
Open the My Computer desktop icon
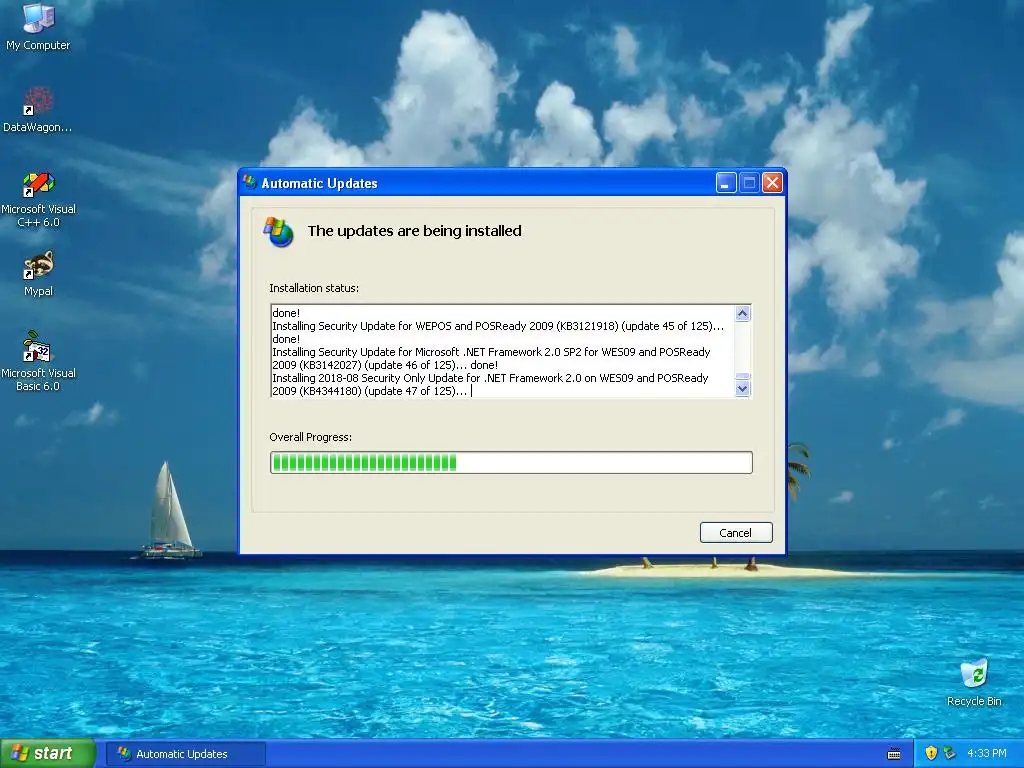pyautogui.click(x=38, y=26)
